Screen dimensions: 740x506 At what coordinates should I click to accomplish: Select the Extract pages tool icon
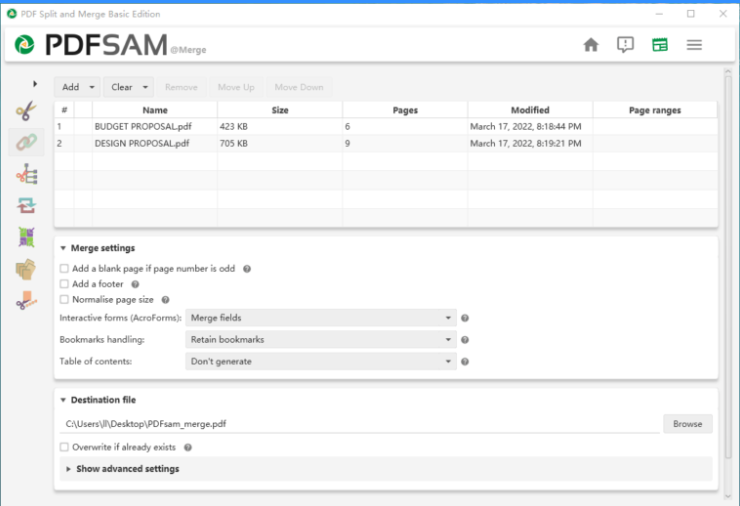tap(26, 269)
